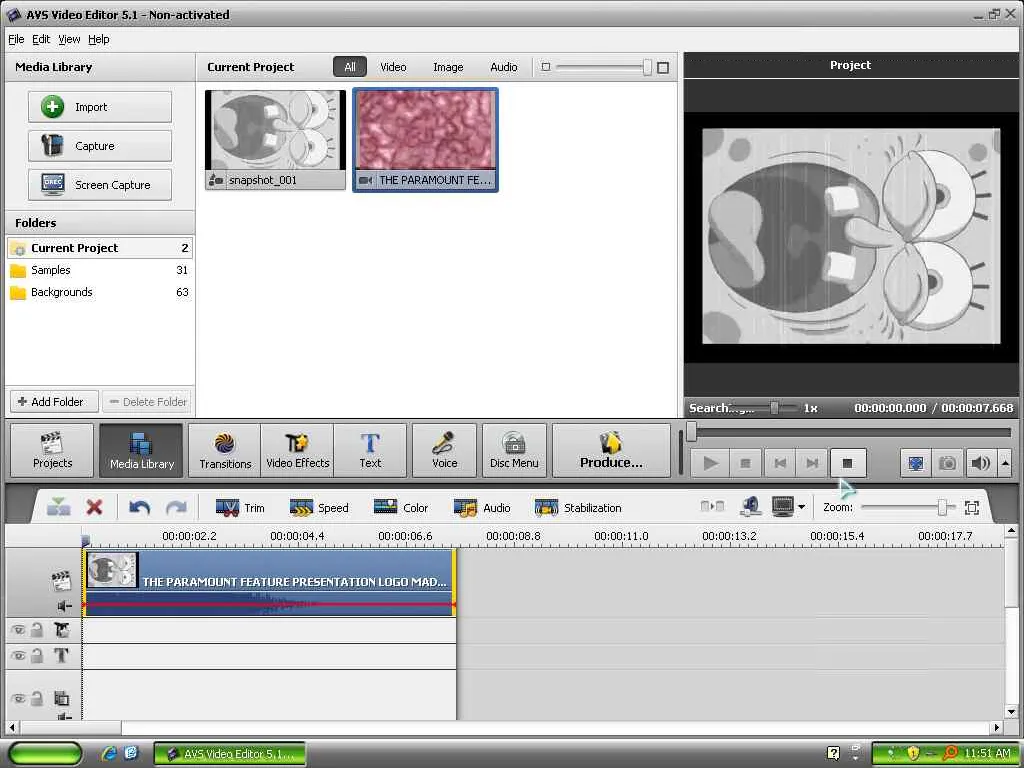Click Add Folder button
1024x768 pixels.
click(54, 402)
